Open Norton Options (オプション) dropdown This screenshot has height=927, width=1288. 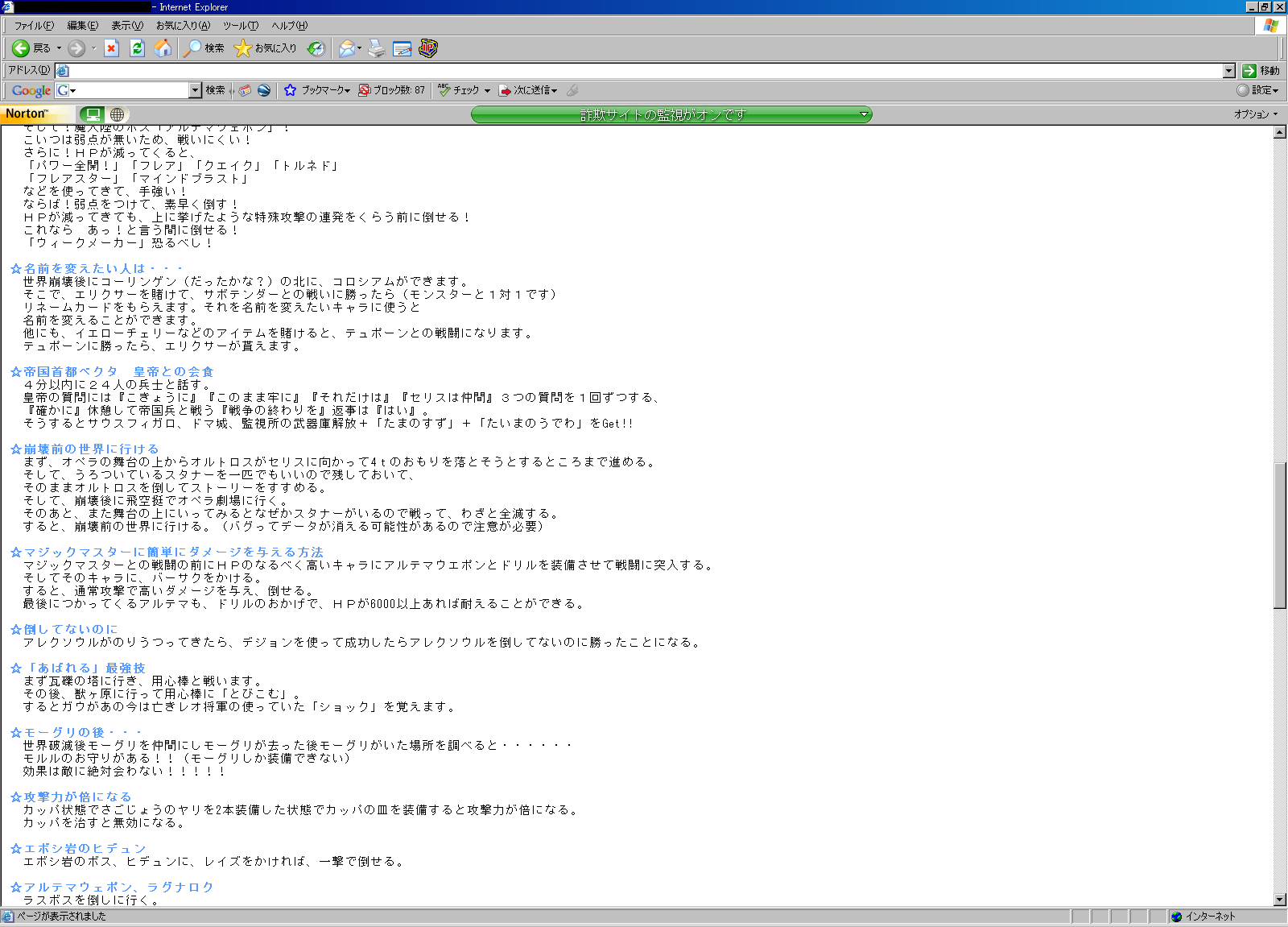click(1256, 114)
